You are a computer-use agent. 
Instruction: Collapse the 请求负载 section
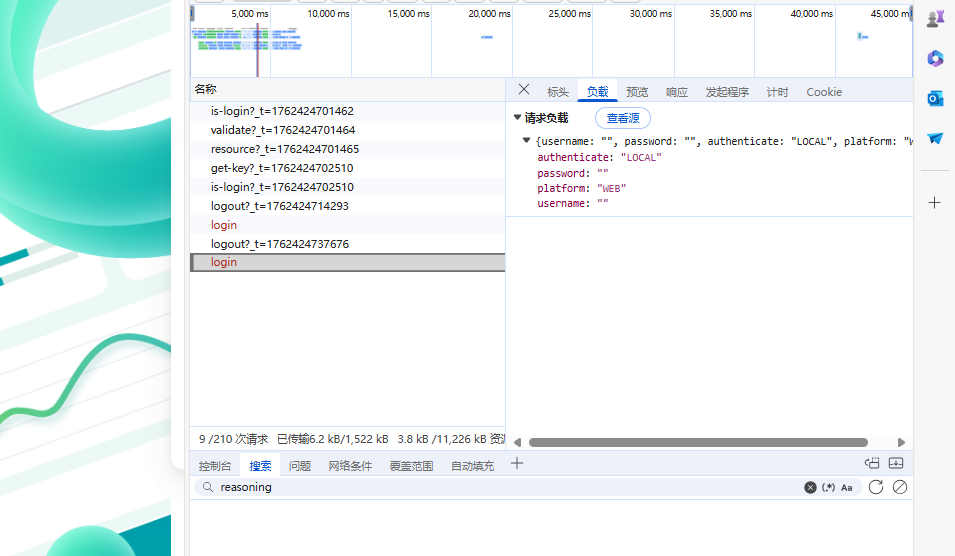[x=518, y=118]
